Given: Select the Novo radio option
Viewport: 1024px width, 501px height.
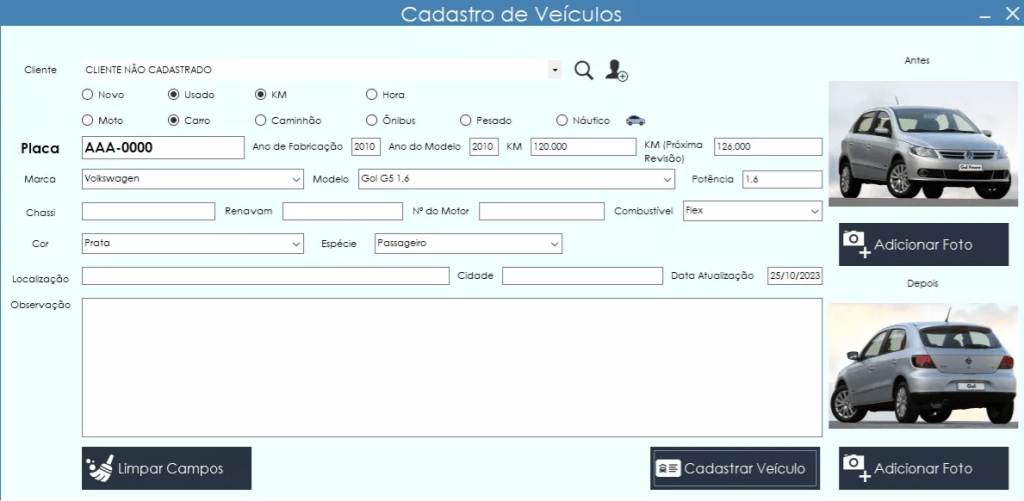Looking at the screenshot, I should [x=87, y=95].
